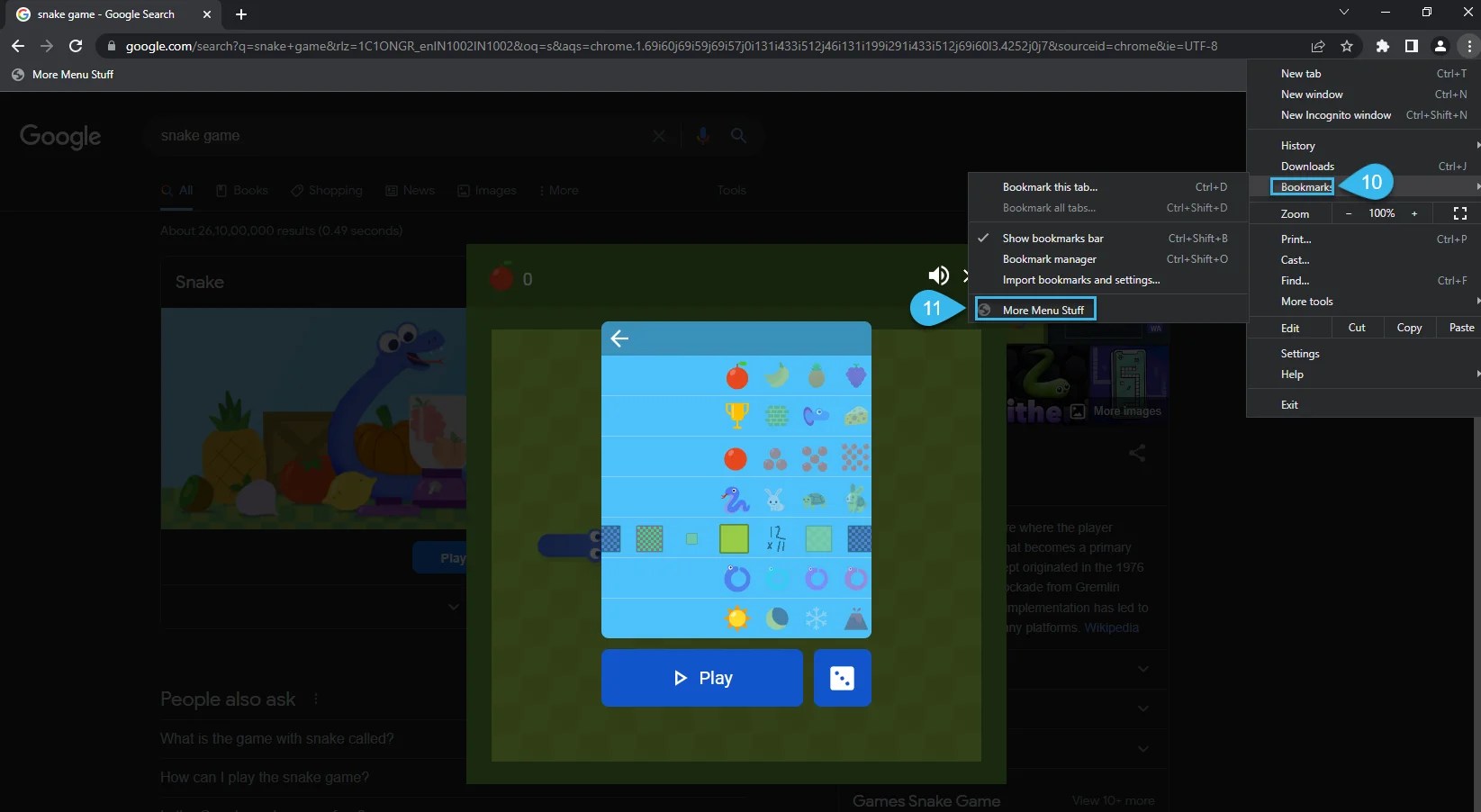Collapse the Snake game result panel chevron
Screen dimensions: 1481x812
pos(454,607)
